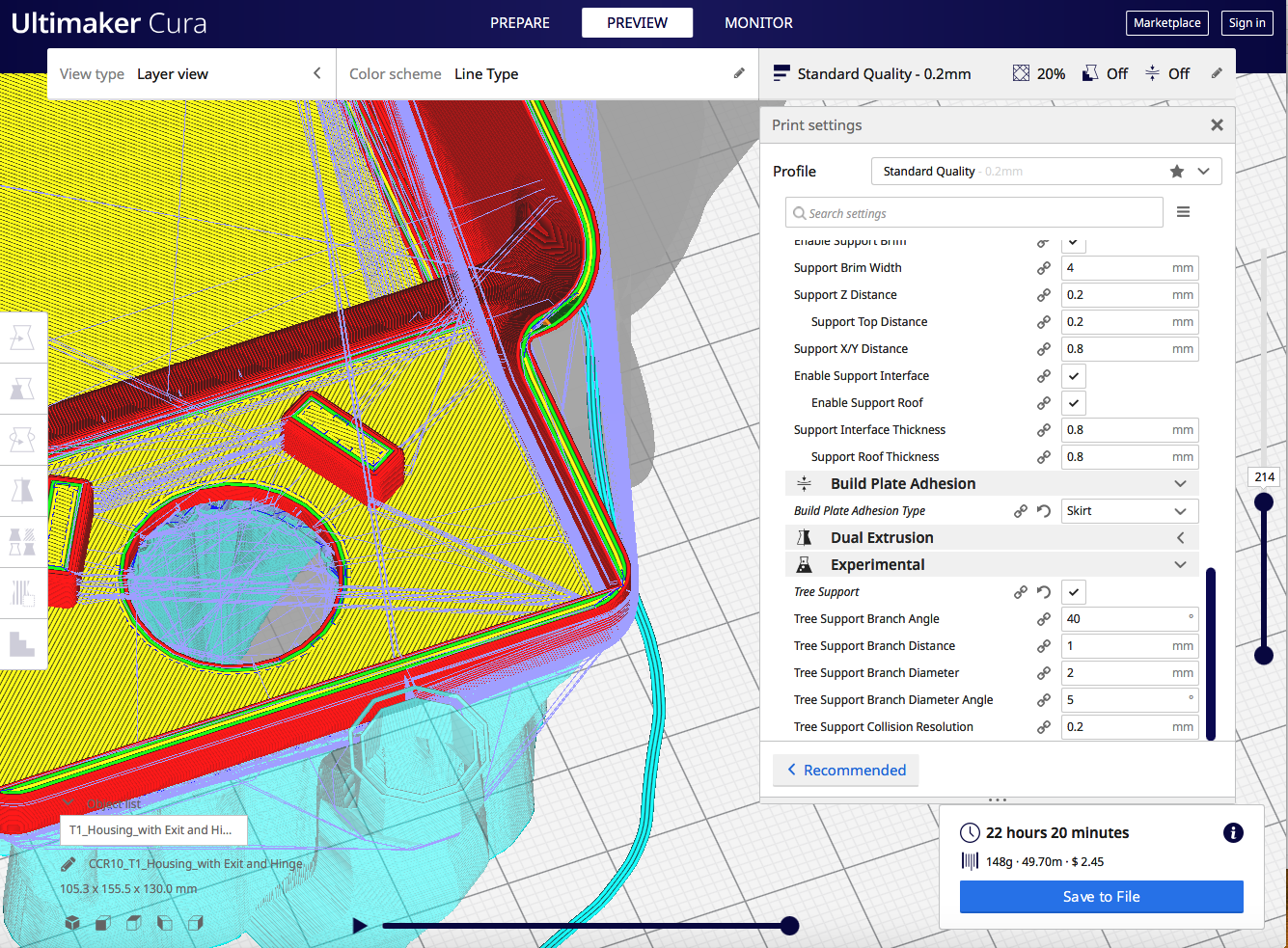Switch to the MONITOR stage tab
The height and width of the screenshot is (948, 1288).
click(758, 23)
